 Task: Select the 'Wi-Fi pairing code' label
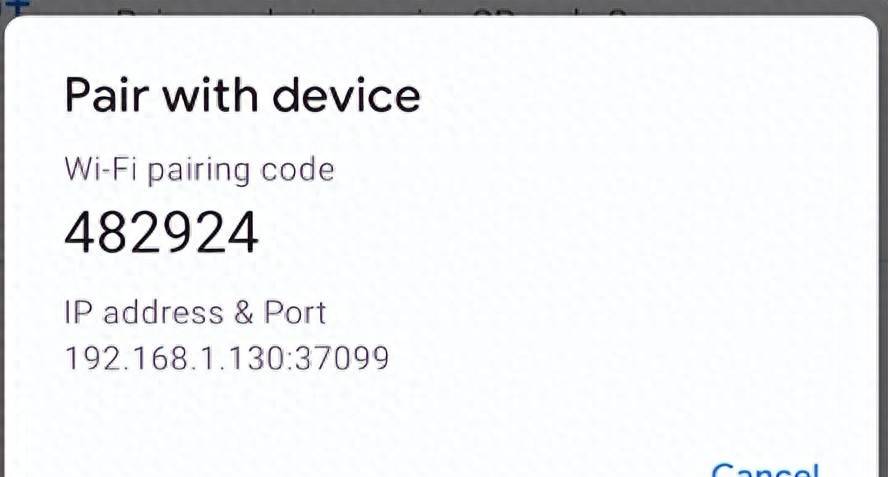click(x=199, y=169)
